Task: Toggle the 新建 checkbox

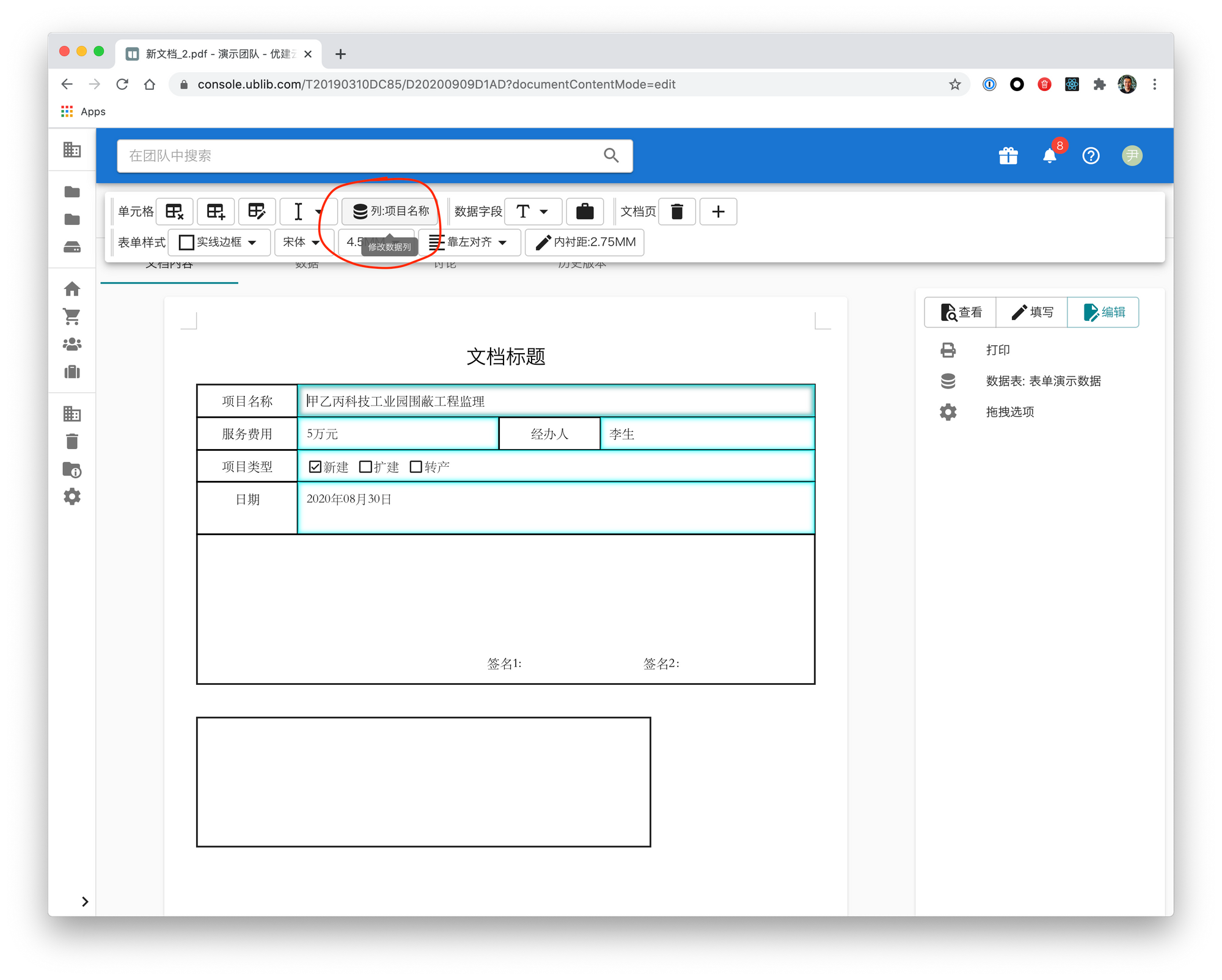Action: pos(315,467)
